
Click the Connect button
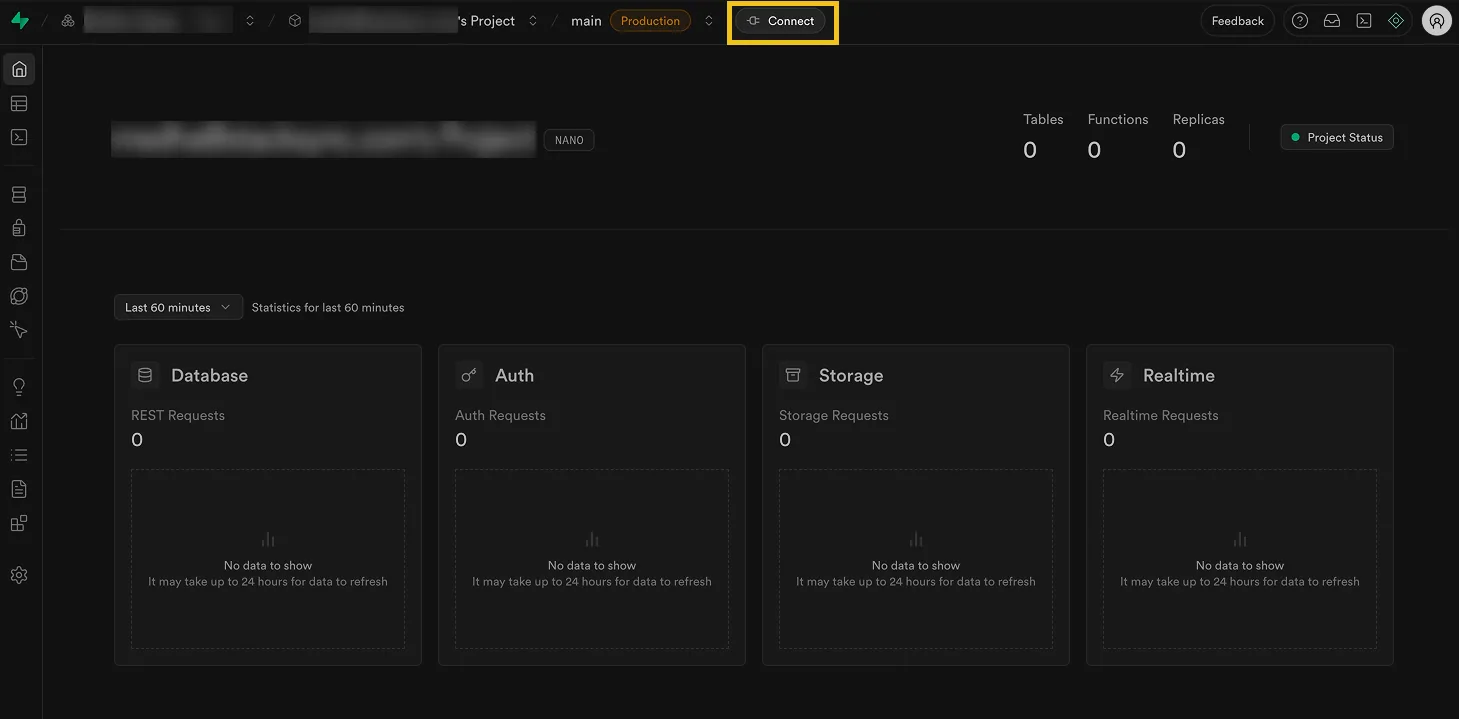(780, 21)
